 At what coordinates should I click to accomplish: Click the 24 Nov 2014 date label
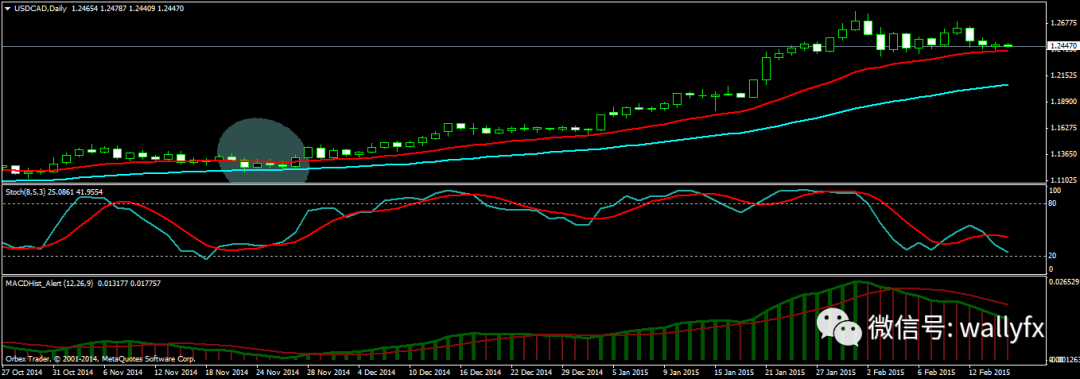pos(278,371)
